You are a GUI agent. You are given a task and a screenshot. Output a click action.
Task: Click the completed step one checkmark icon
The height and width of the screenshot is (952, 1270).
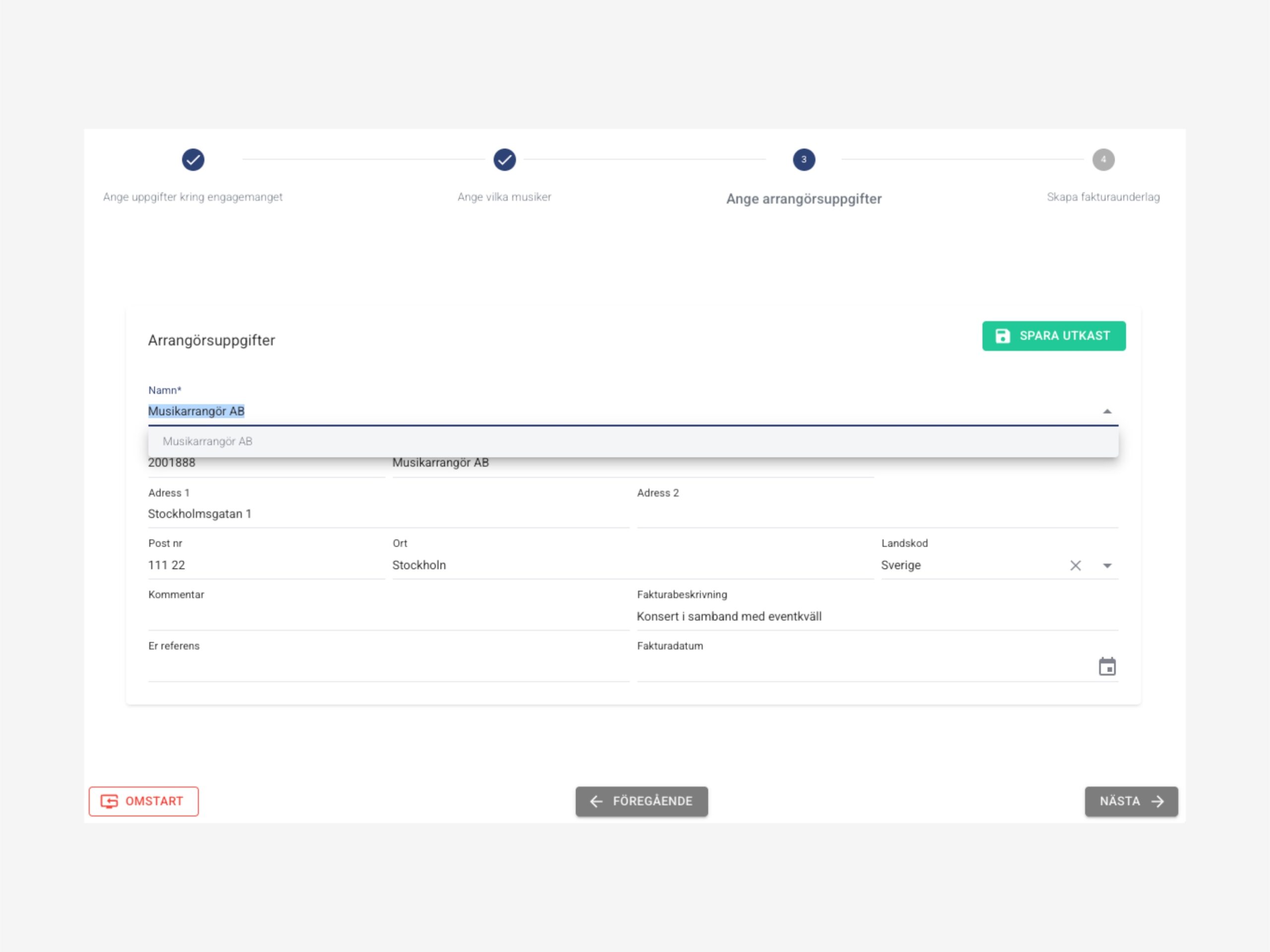[x=193, y=160]
